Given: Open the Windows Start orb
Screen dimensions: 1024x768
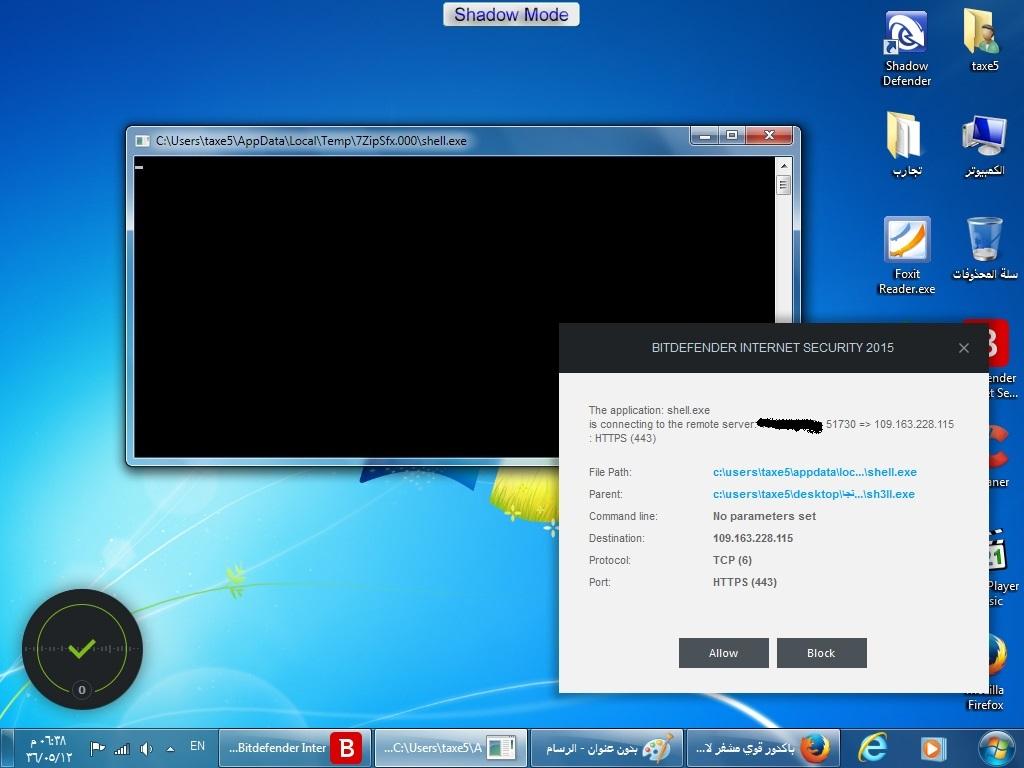Looking at the screenshot, I should click(996, 748).
